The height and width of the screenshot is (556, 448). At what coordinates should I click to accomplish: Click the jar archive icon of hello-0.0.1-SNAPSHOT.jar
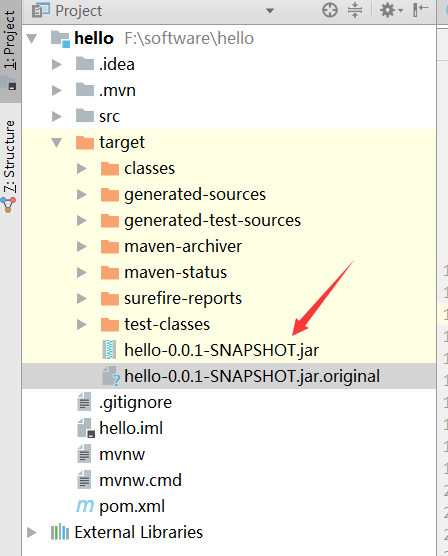pos(109,350)
